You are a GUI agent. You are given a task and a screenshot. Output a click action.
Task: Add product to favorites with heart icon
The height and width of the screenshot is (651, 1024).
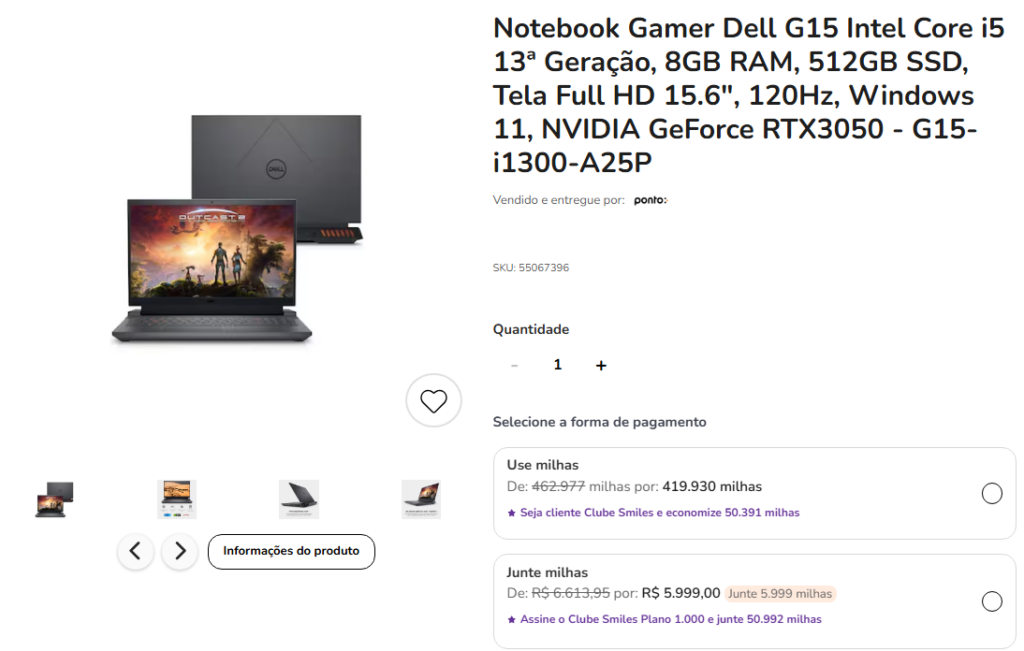coord(434,400)
